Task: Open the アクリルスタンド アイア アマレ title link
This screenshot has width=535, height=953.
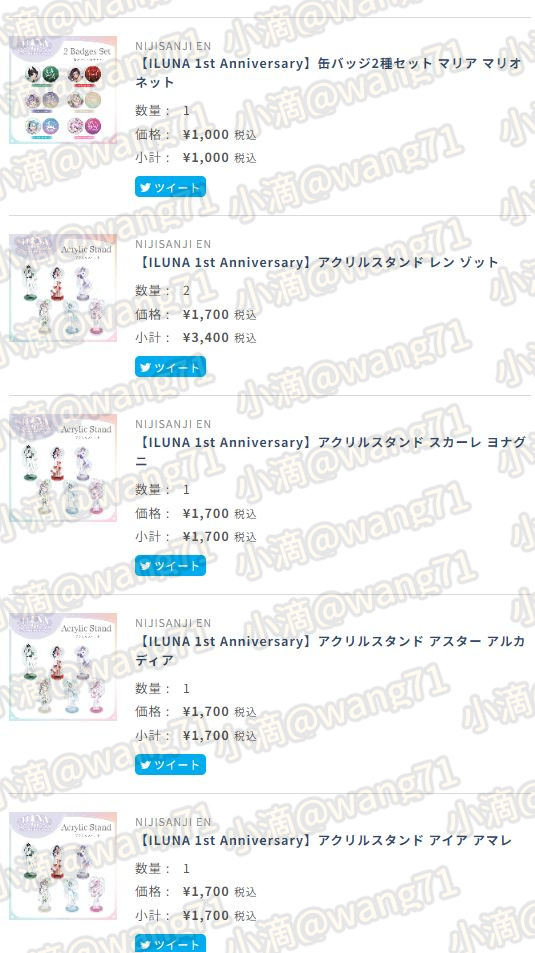Action: click(x=323, y=841)
